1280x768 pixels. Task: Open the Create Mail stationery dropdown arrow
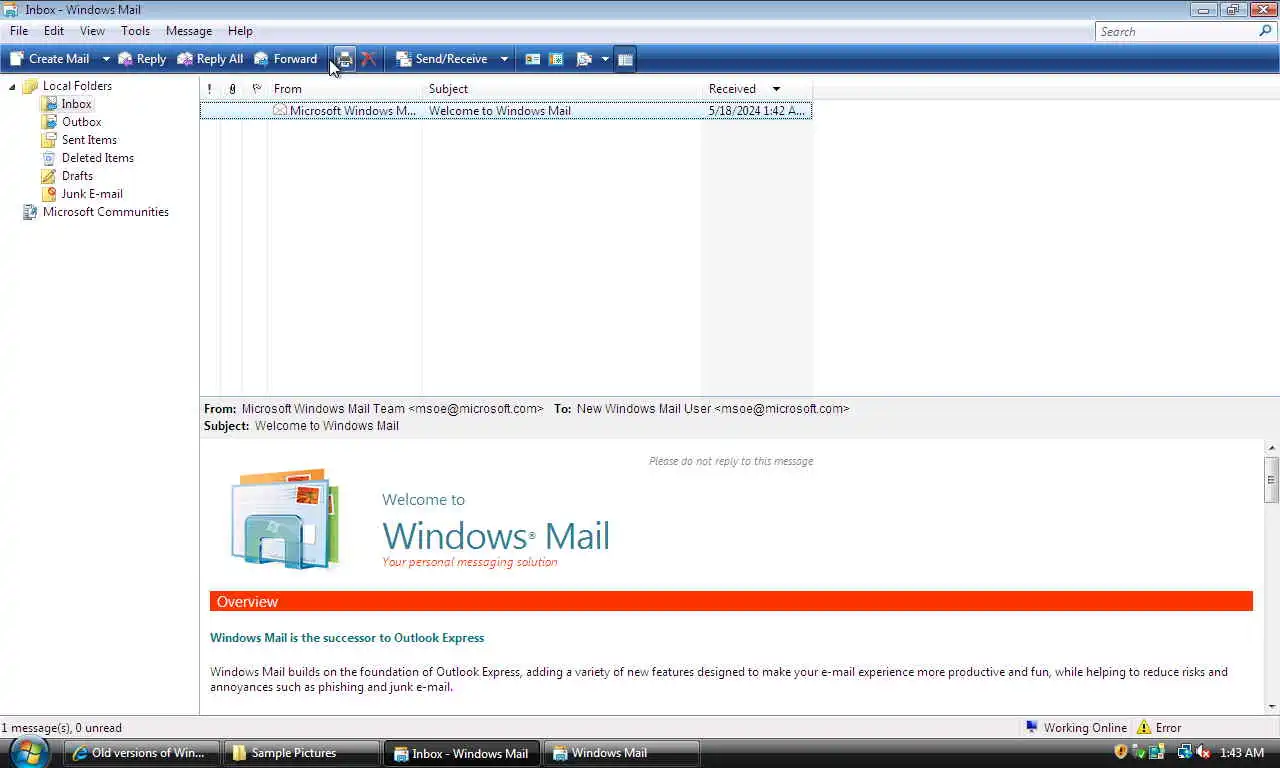point(105,59)
